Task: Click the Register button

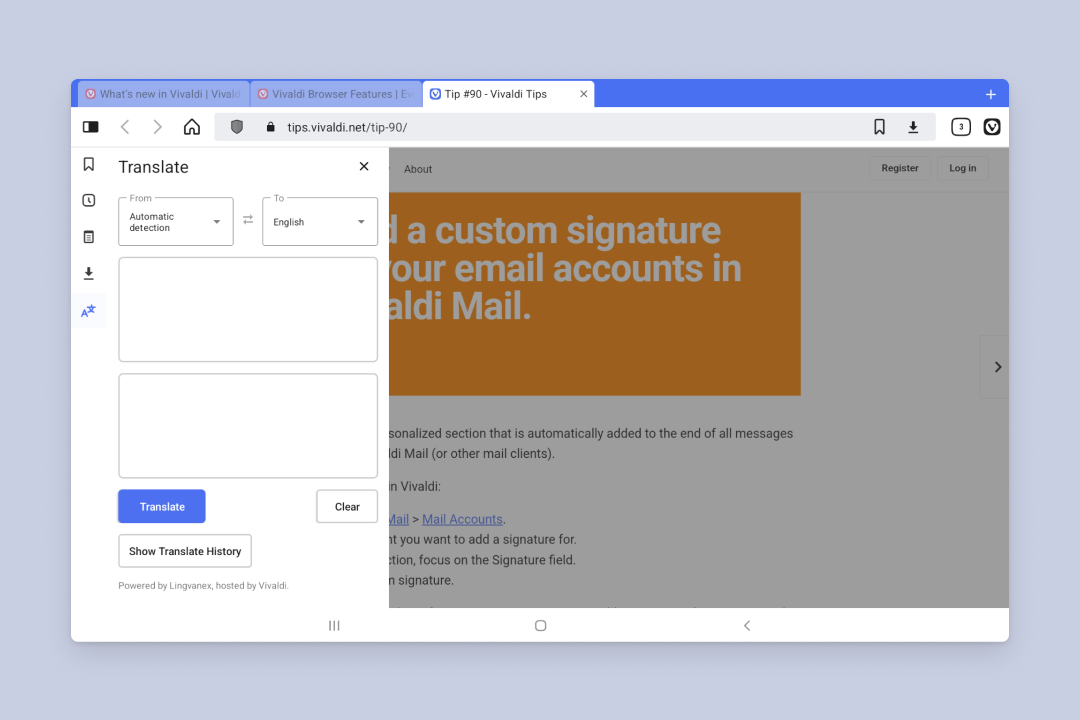Action: (900, 168)
